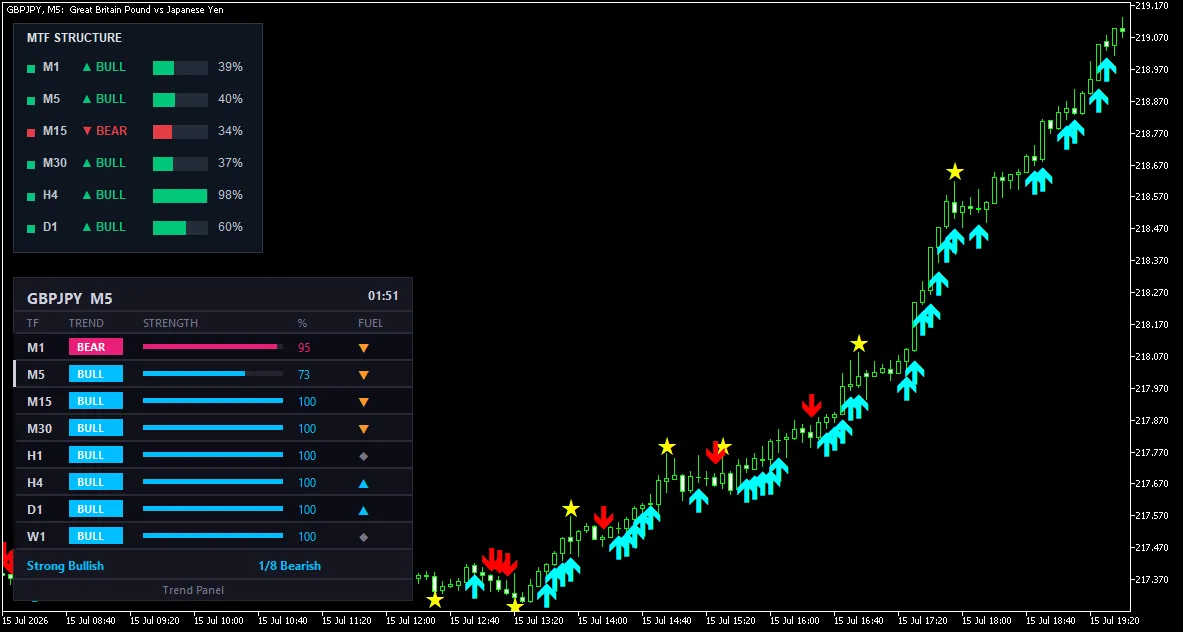1183x632 pixels.
Task: Click the pink strength bar in the M1 row
Action: coord(210,347)
